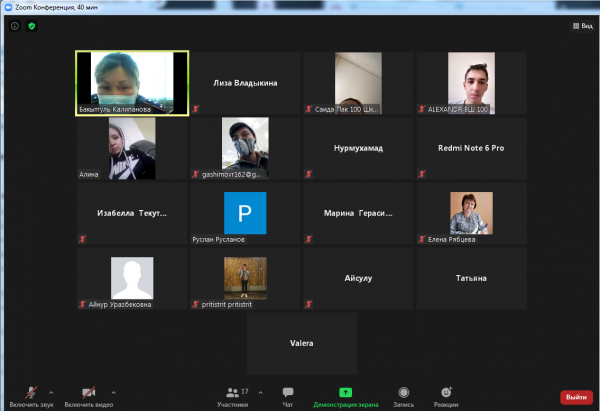Select Бакытгуль Калипанова's video tile

[x=132, y=83]
